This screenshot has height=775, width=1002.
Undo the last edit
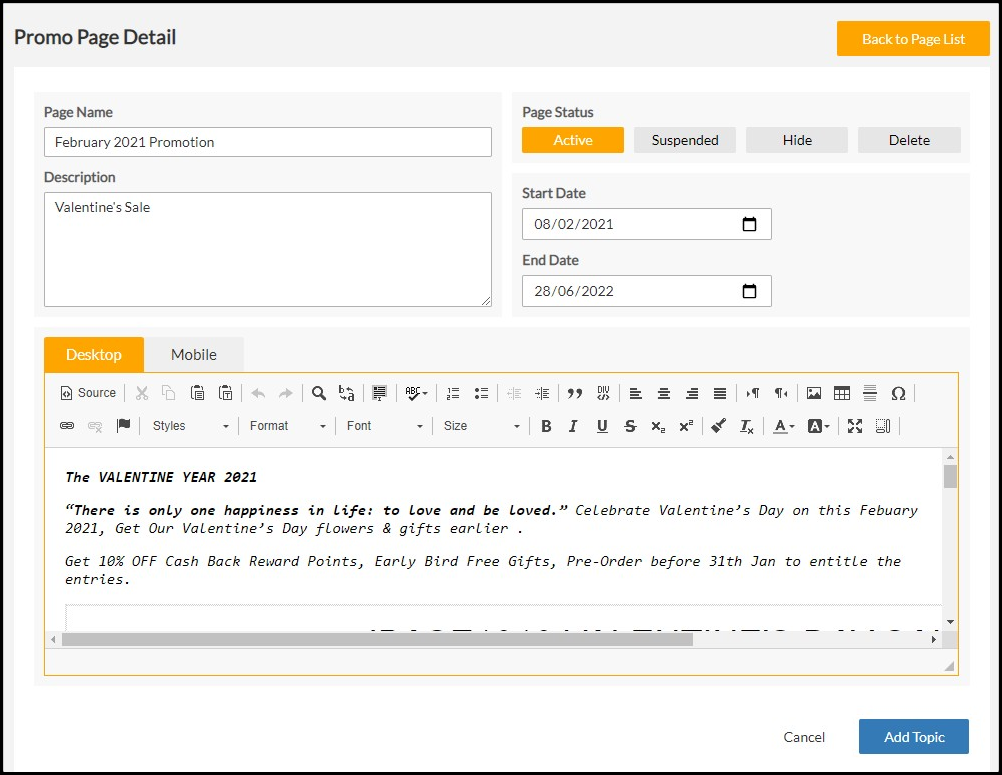[x=258, y=393]
